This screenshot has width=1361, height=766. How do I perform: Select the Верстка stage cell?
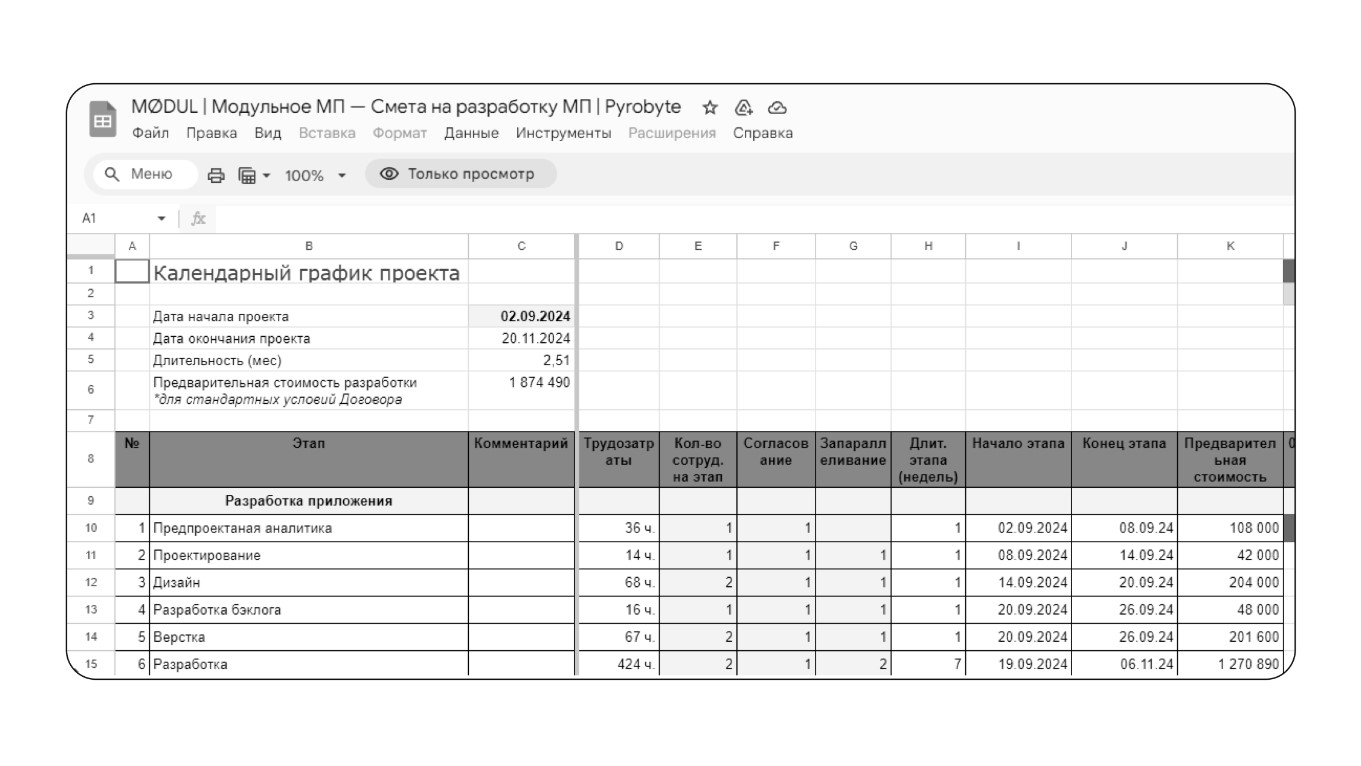tap(308, 636)
